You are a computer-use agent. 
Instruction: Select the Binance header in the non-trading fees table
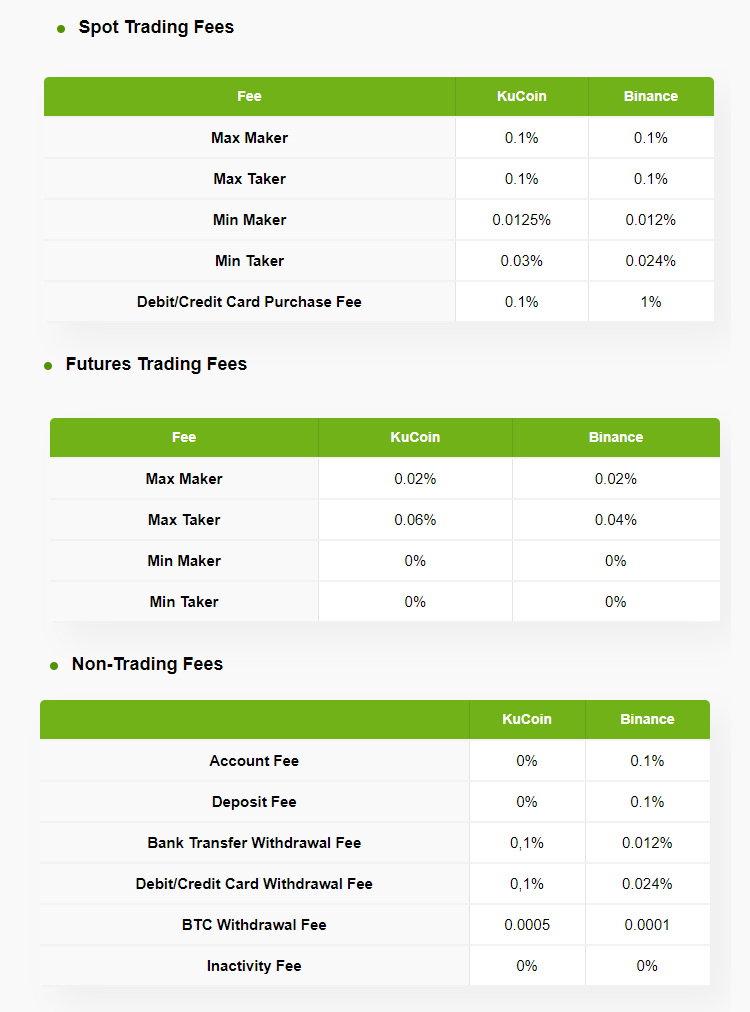(647, 720)
